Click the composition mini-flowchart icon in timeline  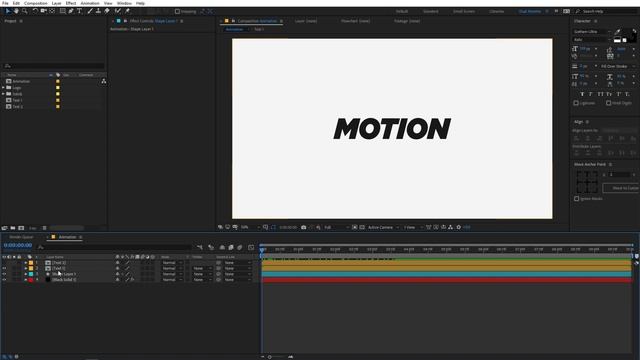(x=200, y=247)
